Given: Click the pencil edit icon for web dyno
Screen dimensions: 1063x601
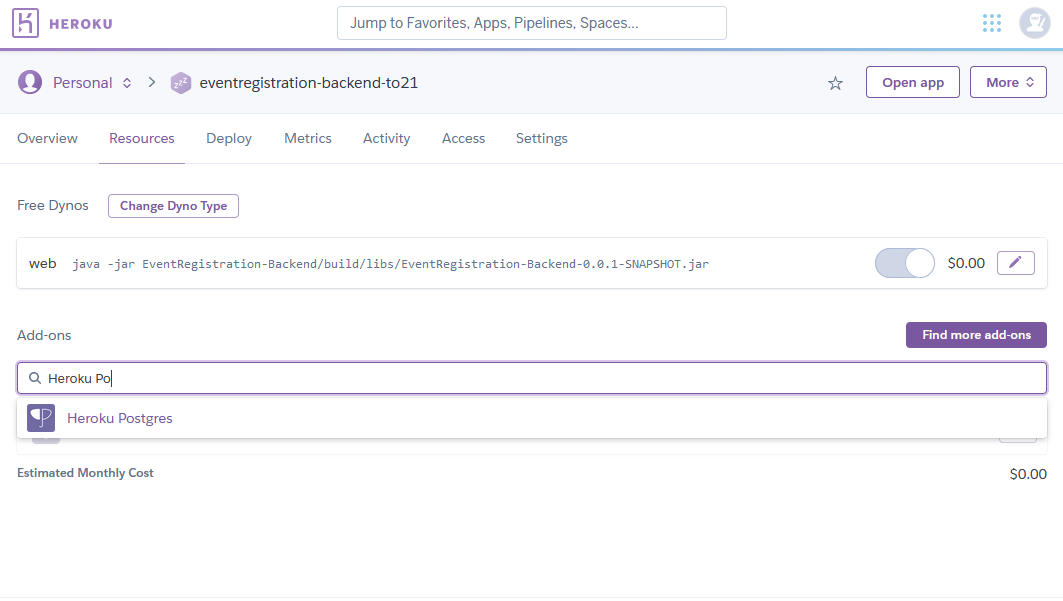Looking at the screenshot, I should pos(1015,263).
